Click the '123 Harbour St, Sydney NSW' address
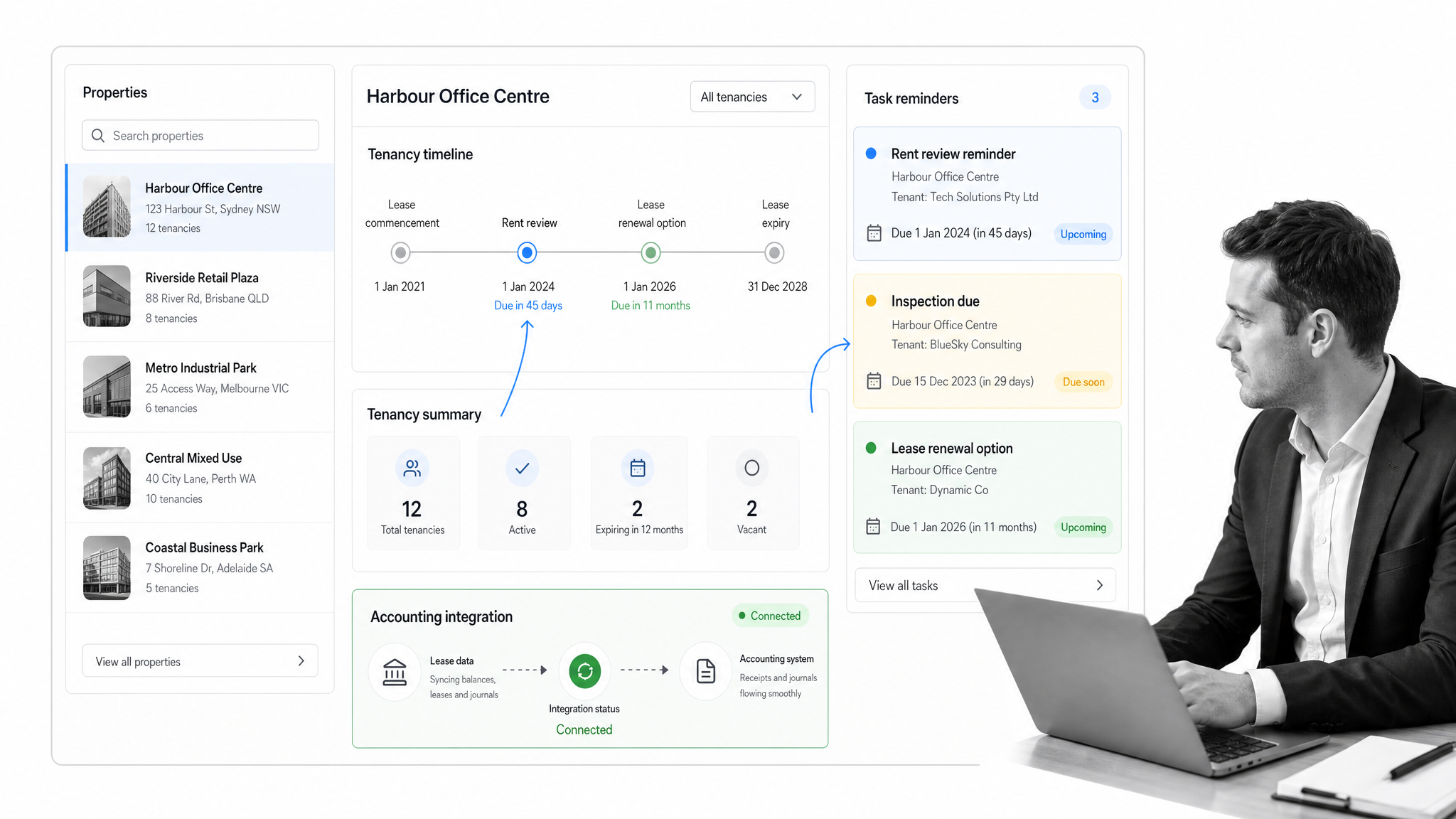 [x=213, y=209]
